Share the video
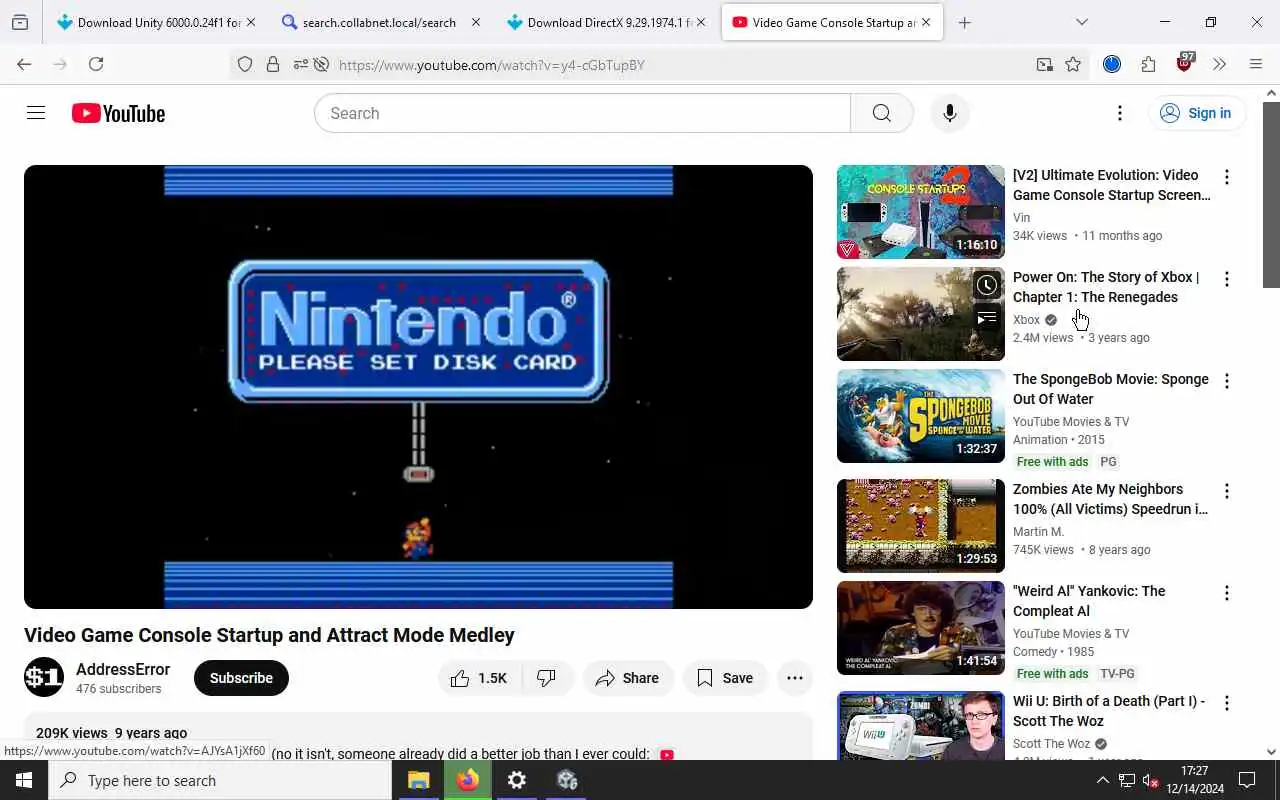Image resolution: width=1280 pixels, height=800 pixels. (x=628, y=678)
